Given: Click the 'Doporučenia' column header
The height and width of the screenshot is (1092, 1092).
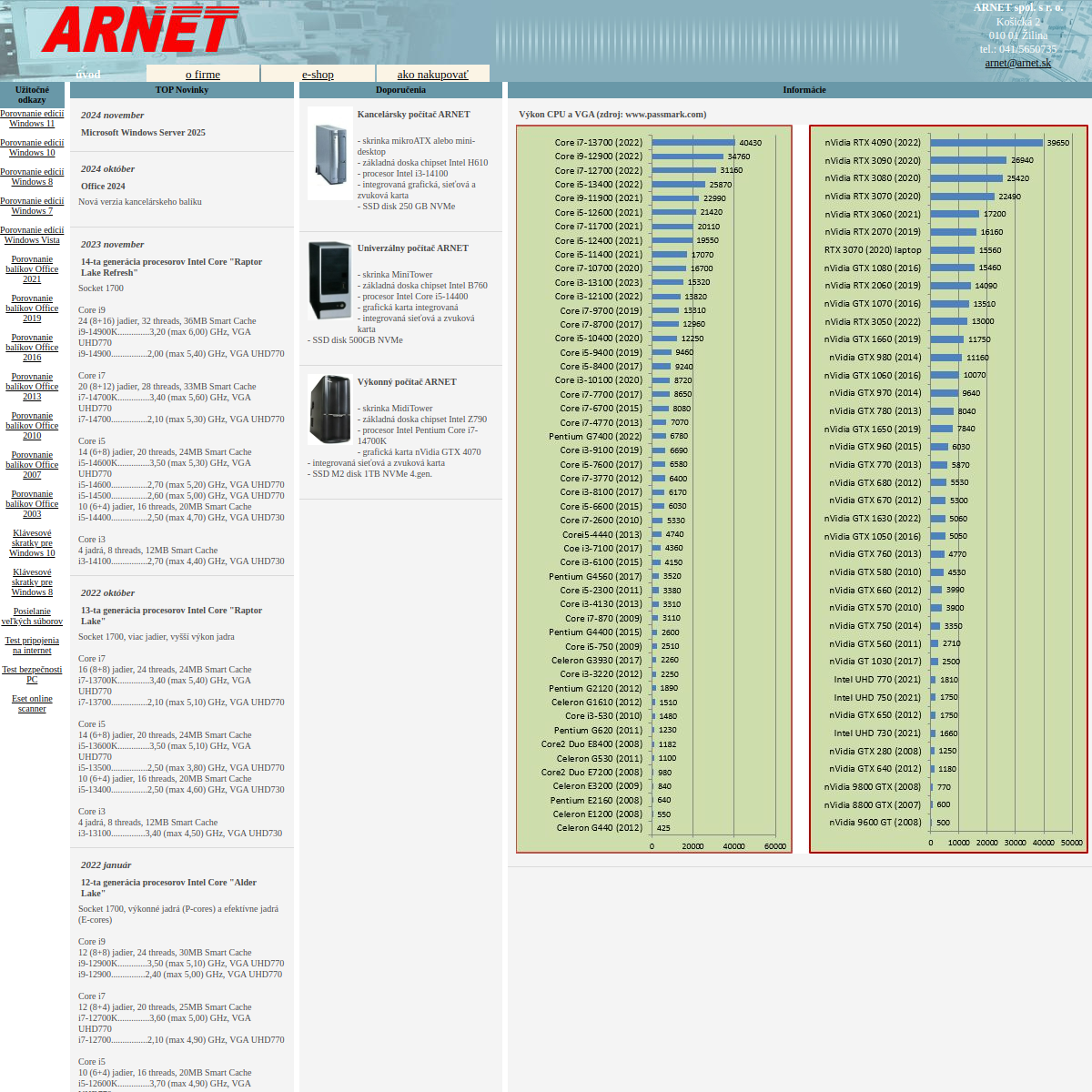Looking at the screenshot, I should click(x=400, y=90).
